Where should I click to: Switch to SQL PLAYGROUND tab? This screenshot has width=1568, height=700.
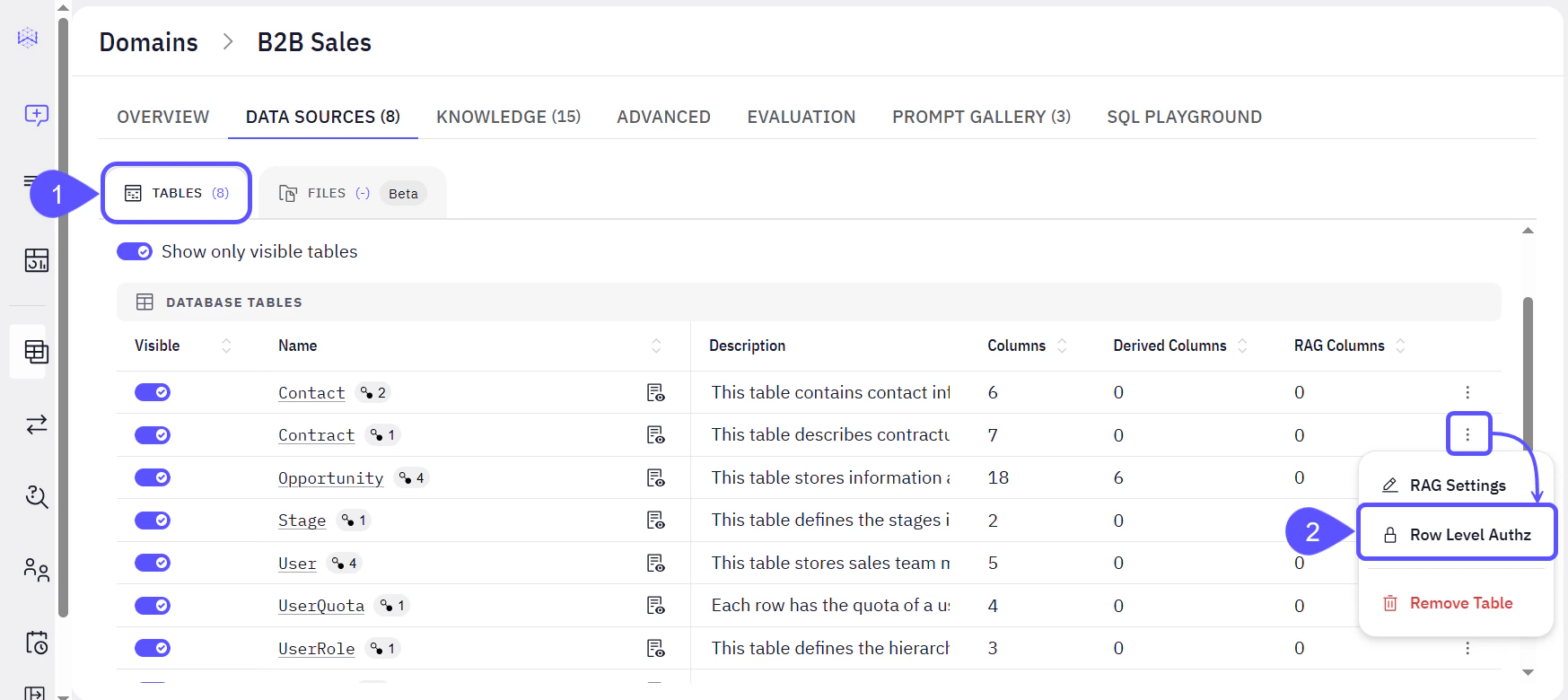coord(1184,117)
